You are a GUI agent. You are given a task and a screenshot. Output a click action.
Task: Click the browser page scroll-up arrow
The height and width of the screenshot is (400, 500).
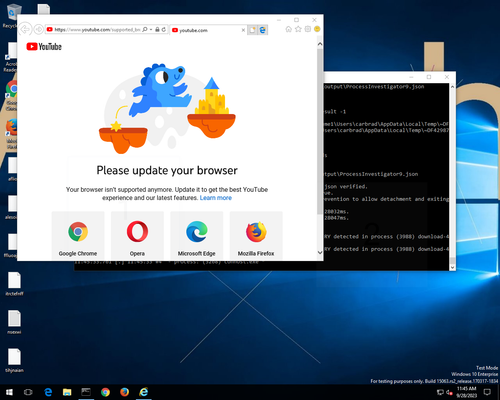(320, 44)
